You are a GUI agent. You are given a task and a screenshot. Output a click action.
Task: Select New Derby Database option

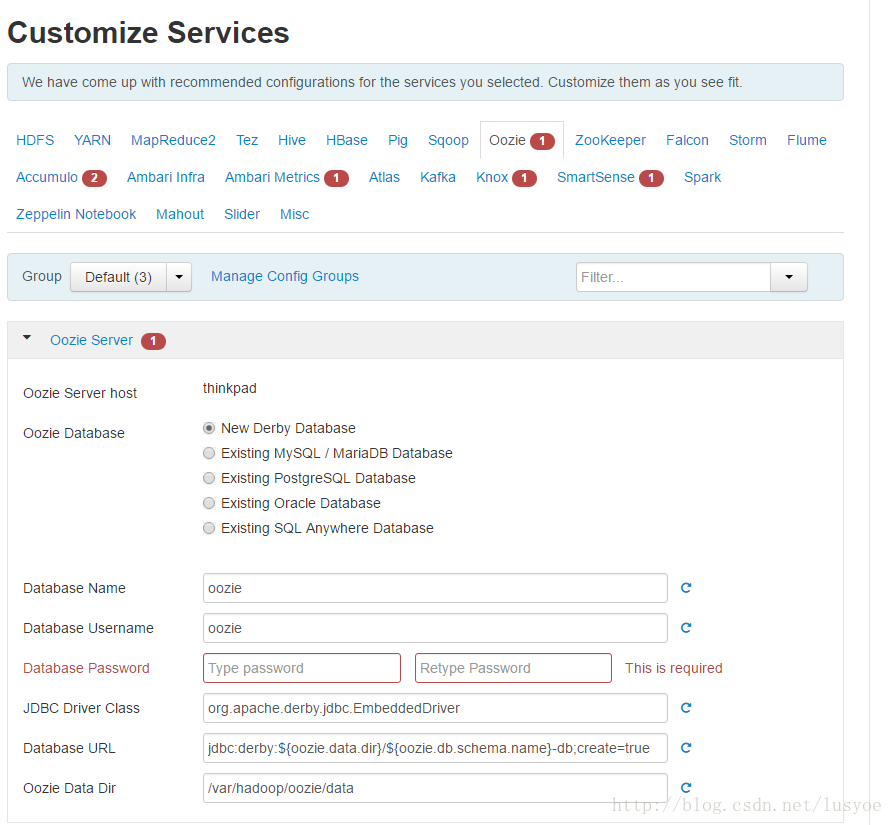pos(209,428)
